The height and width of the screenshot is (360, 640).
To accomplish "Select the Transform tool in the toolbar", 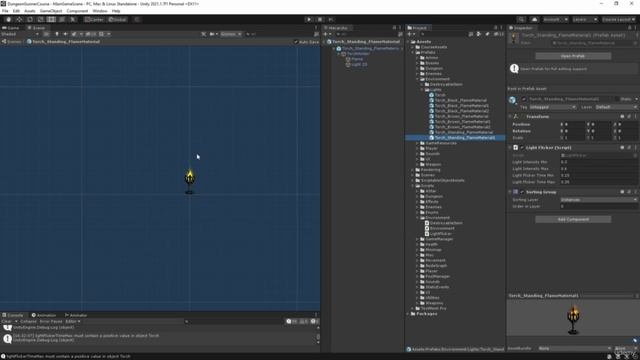I will (x=62, y=20).
